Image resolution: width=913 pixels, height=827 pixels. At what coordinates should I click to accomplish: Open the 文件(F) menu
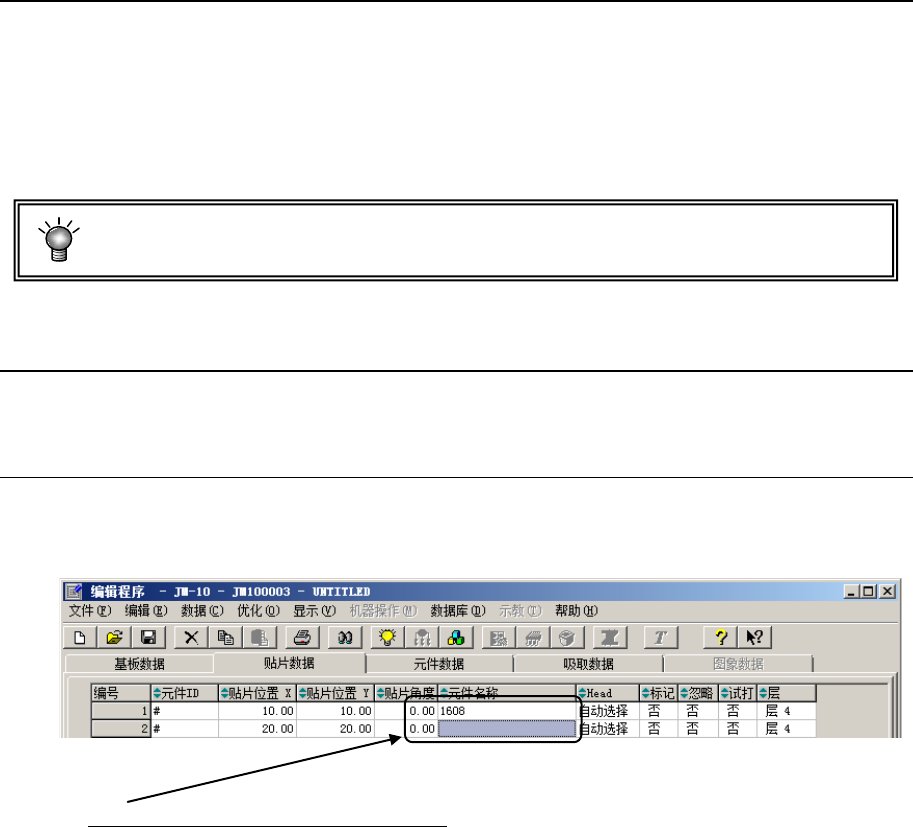pos(90,611)
